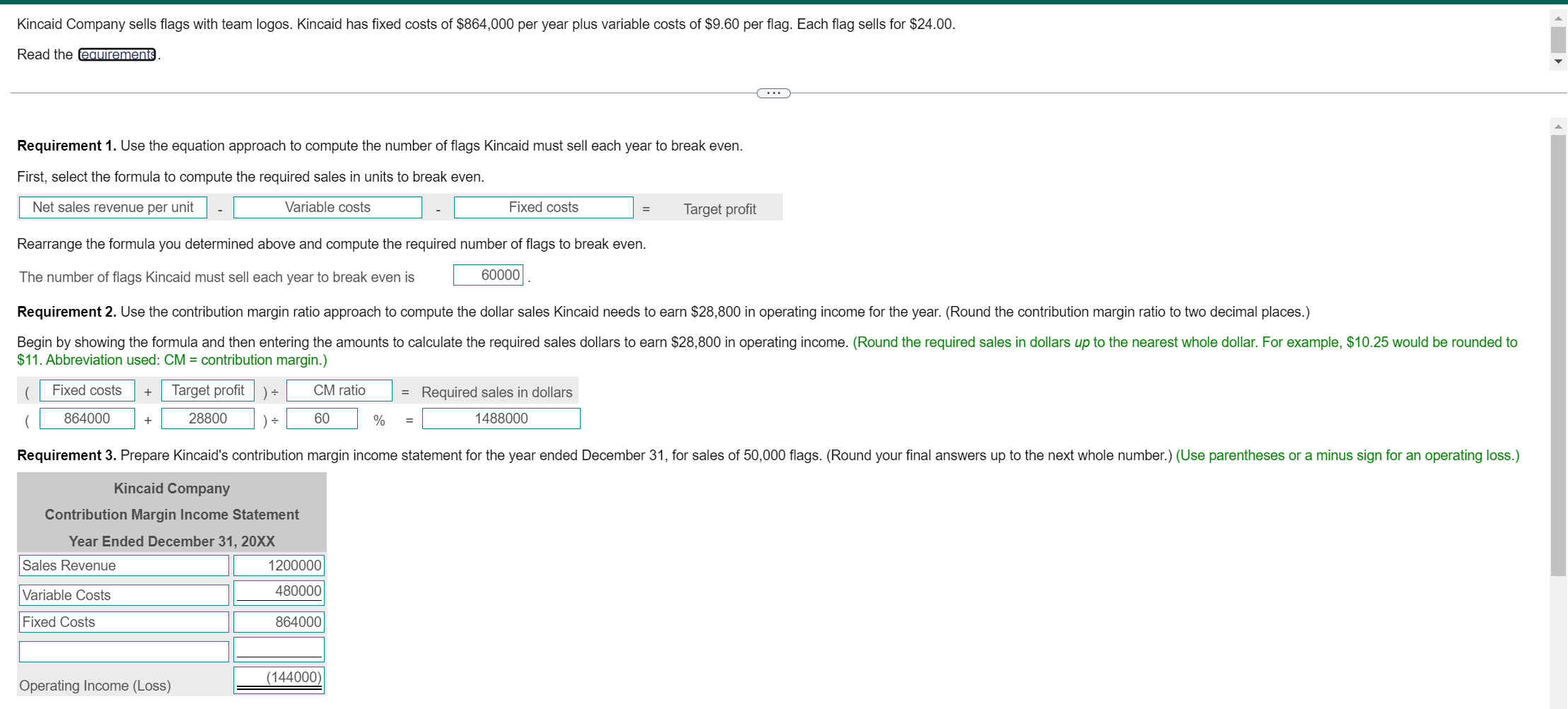The image size is (1568, 709).
Task: Click the 864000 fixed costs input in Requirement 2
Action: (87, 418)
